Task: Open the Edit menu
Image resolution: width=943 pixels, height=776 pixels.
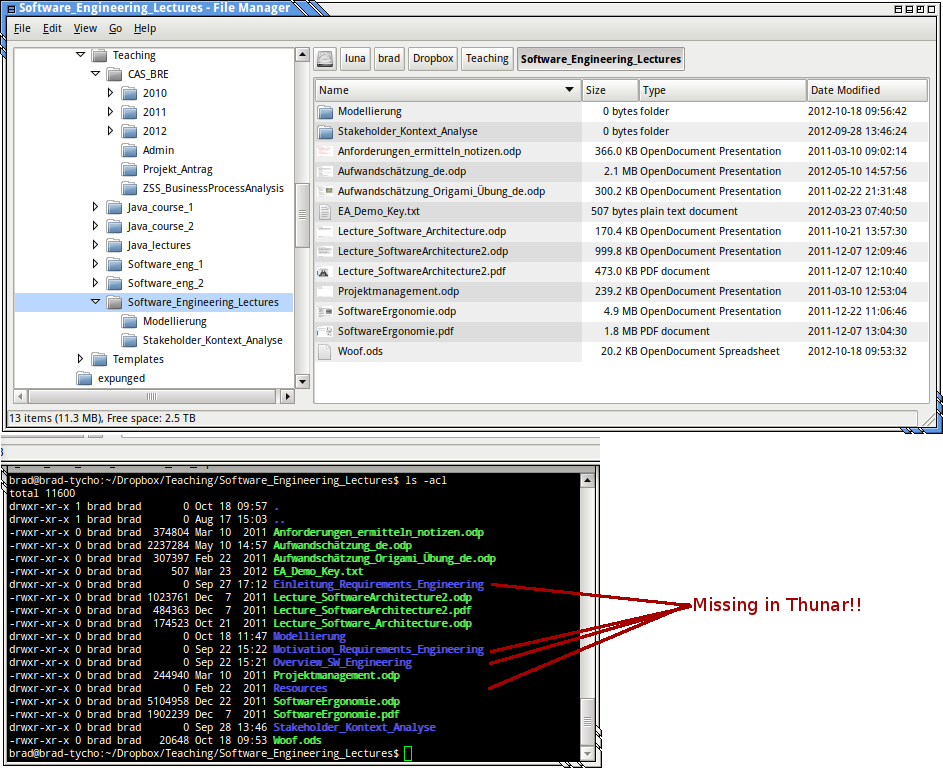Action: pos(52,29)
